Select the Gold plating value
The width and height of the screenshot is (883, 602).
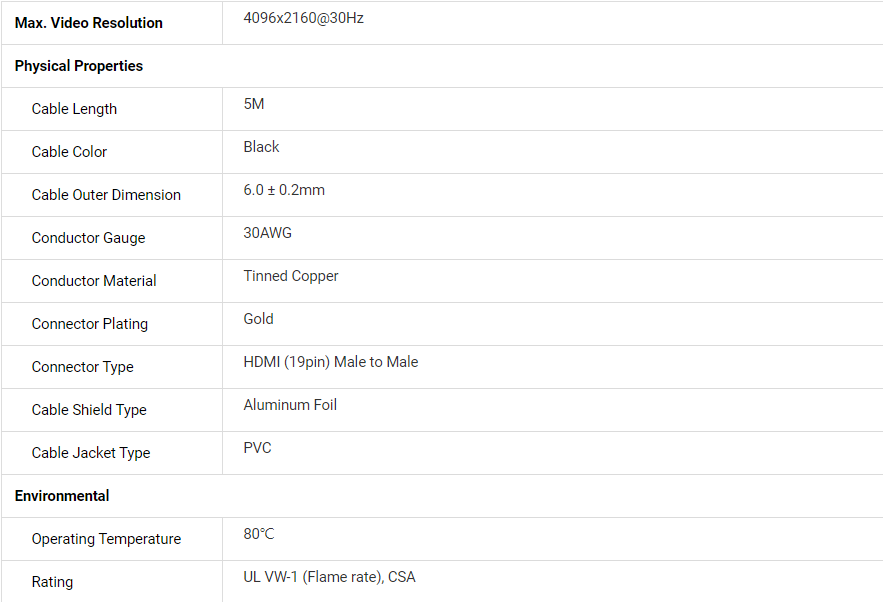(x=258, y=319)
